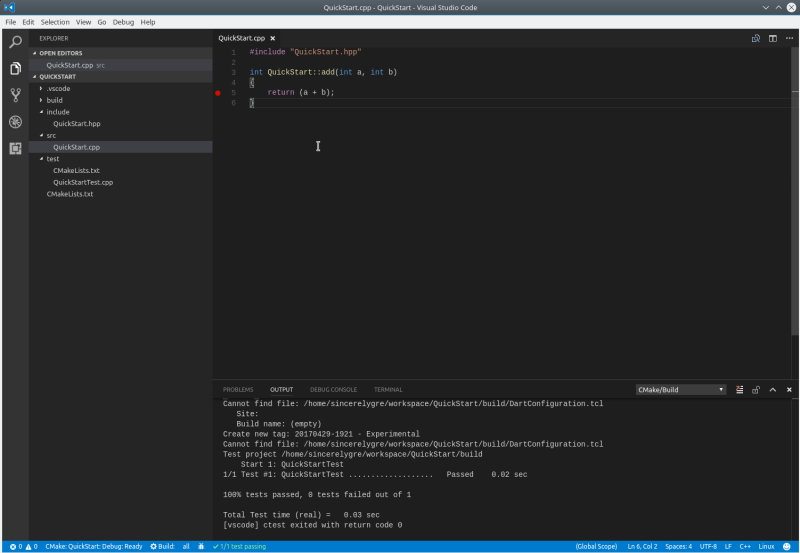Go to line via 'Ln 6, Col 2'
This screenshot has height=553, width=800.
click(642, 546)
